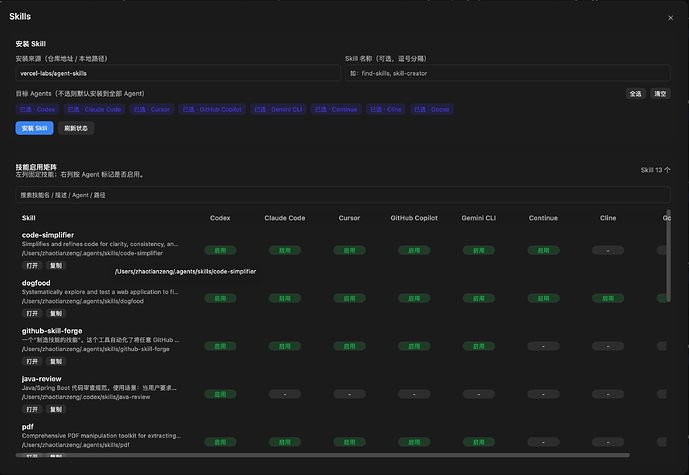Deselect the Cursor agent chip
This screenshot has width=689, height=475.
click(x=152, y=109)
